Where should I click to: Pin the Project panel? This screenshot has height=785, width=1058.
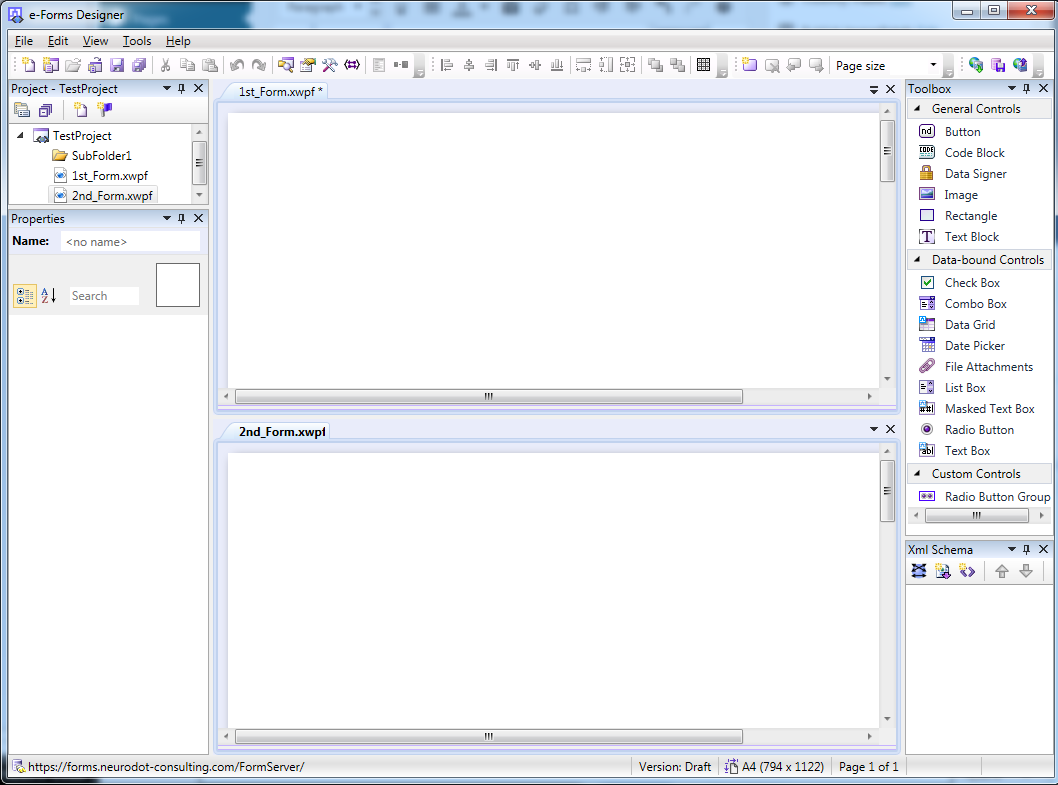pyautogui.click(x=182, y=88)
